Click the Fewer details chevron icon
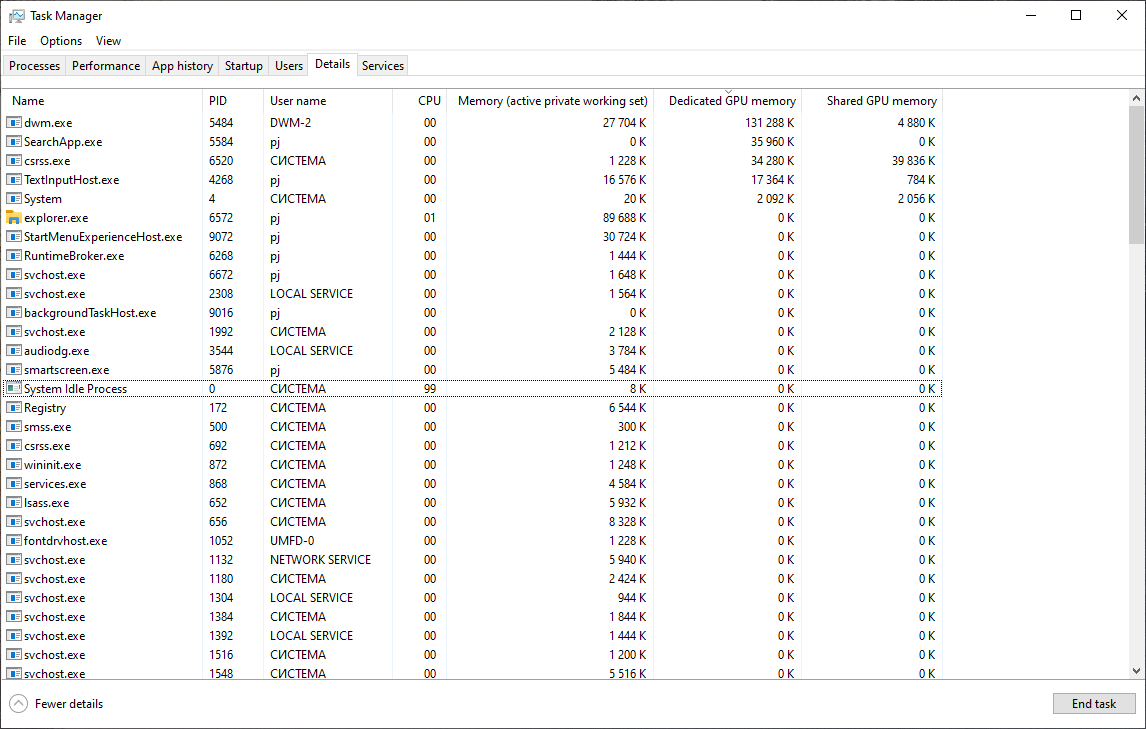 pyautogui.click(x=18, y=703)
